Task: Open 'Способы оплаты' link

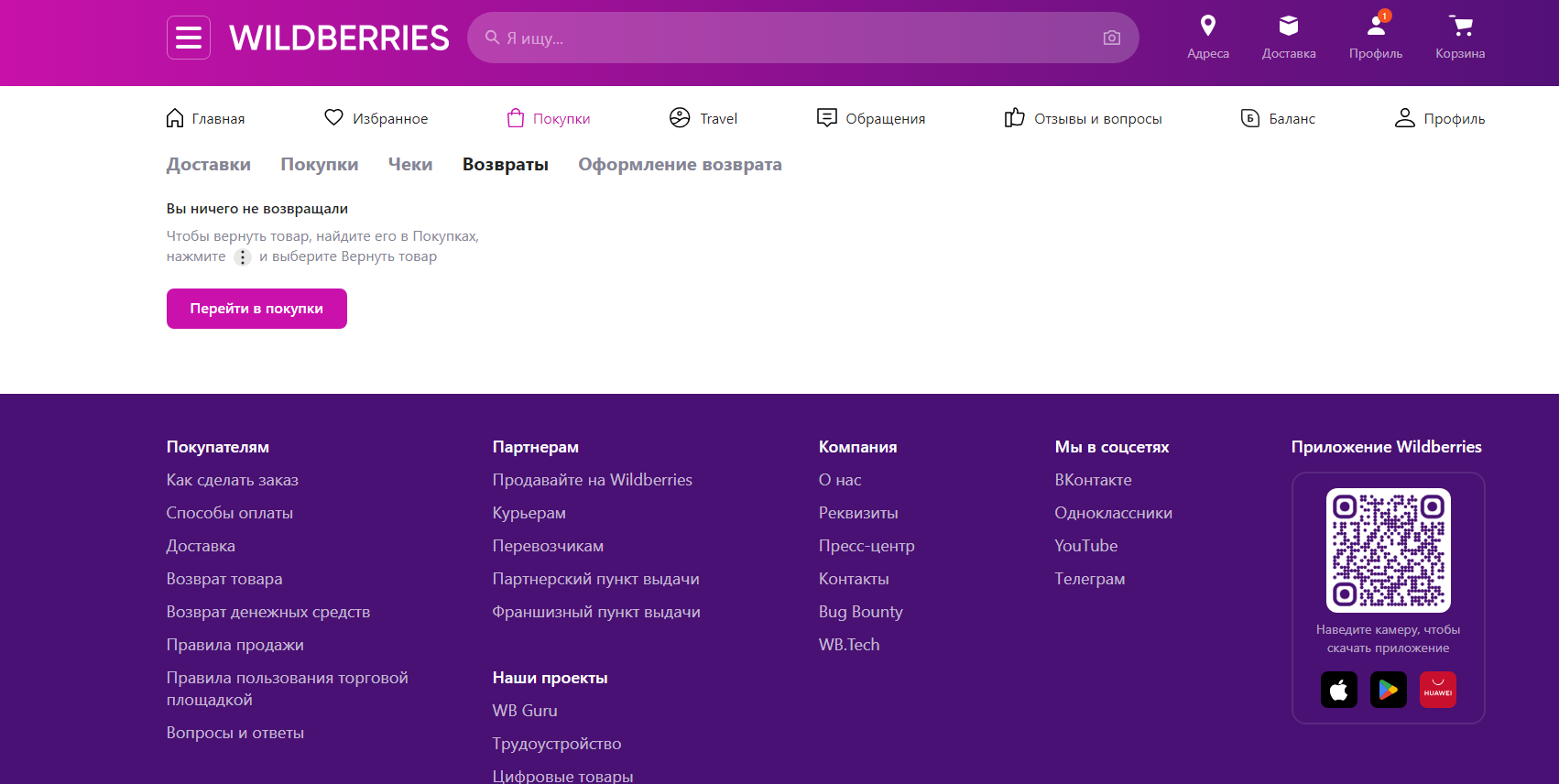Action: [x=230, y=513]
